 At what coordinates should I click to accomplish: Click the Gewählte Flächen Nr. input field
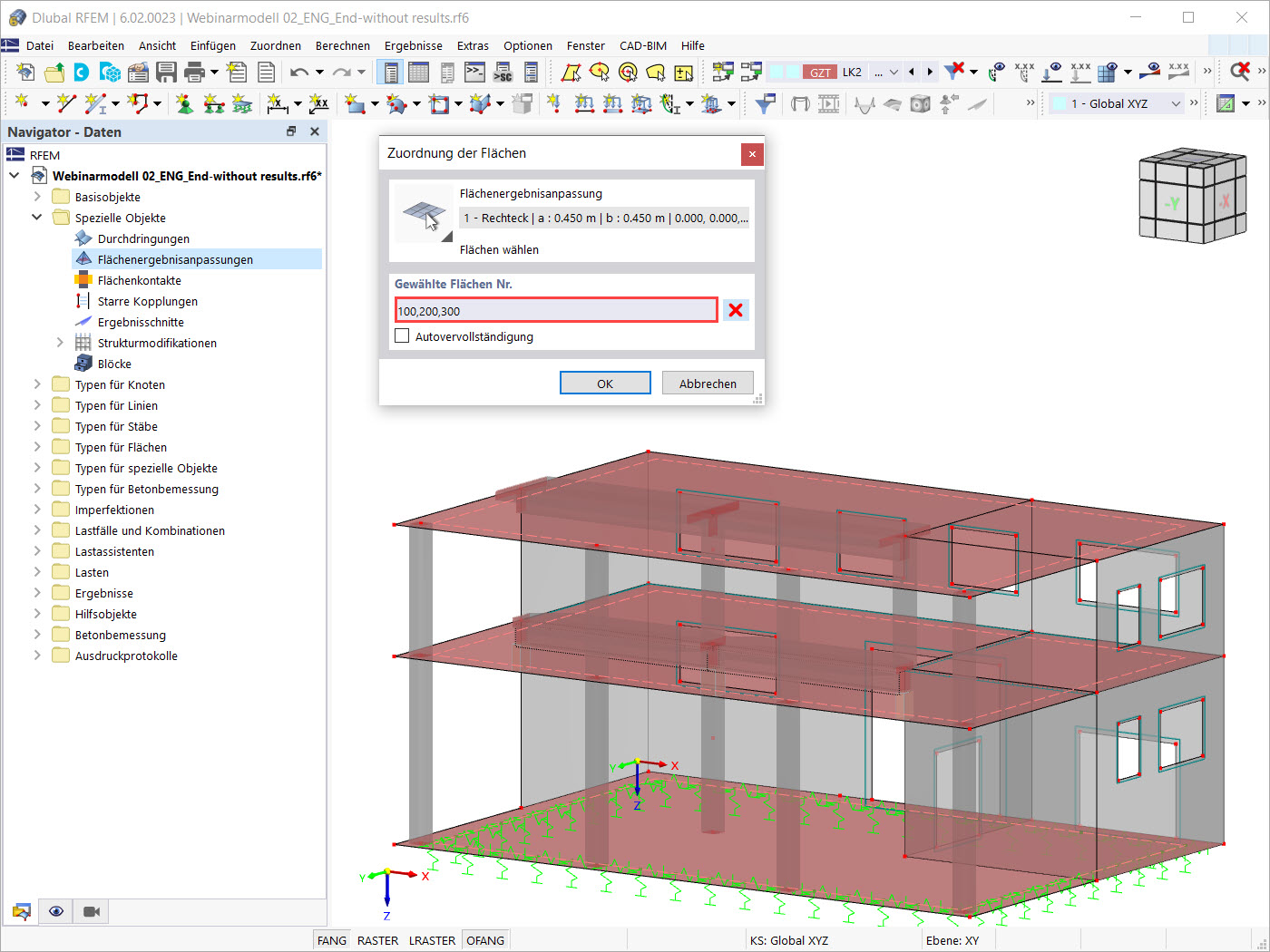[557, 310]
